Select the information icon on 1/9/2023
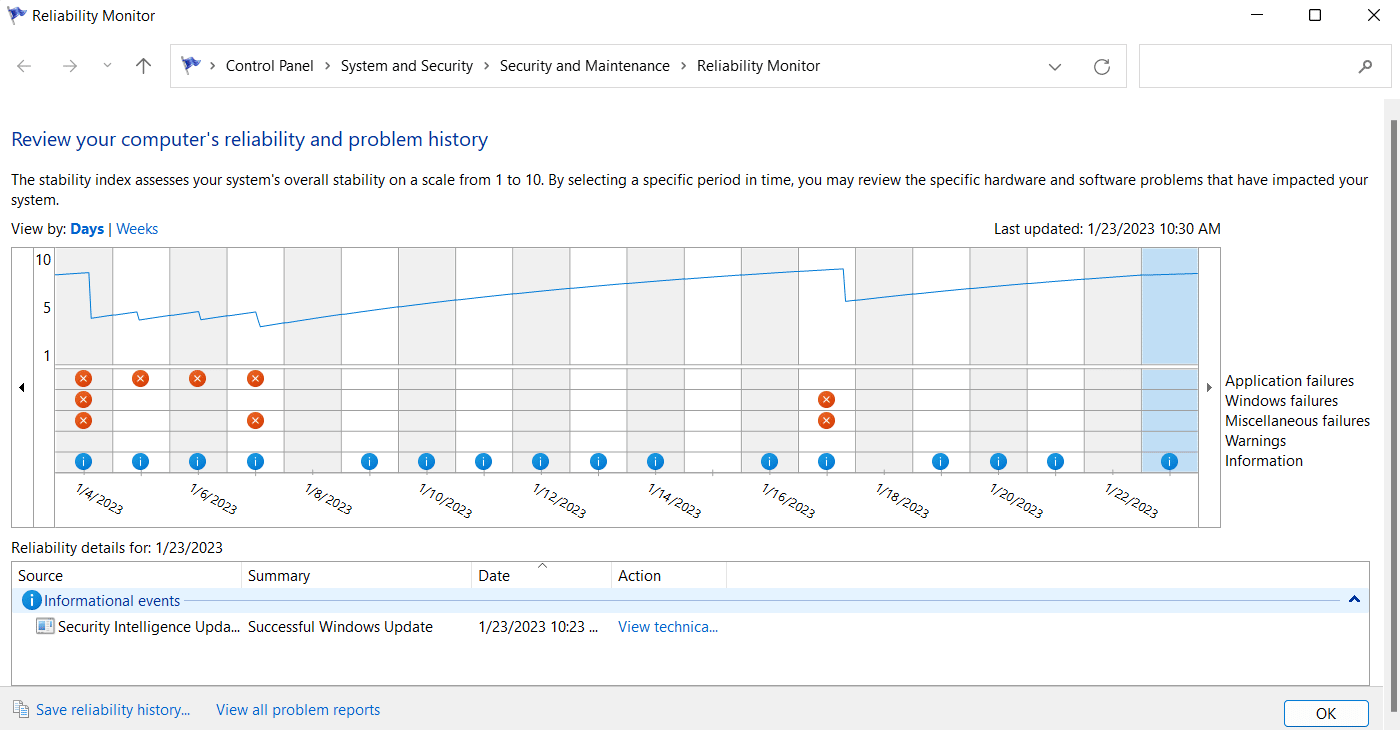Screen dimensions: 1400x730 point(369,461)
